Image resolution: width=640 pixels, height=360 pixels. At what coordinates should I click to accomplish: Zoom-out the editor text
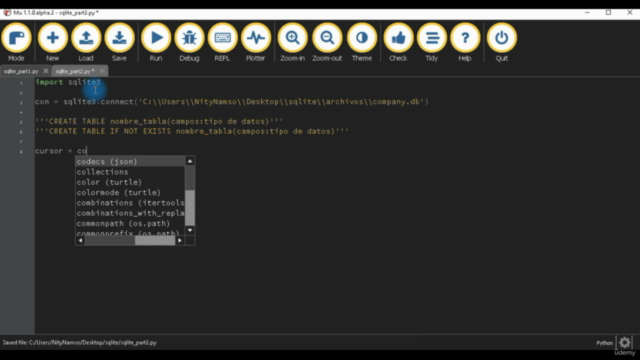(327, 42)
